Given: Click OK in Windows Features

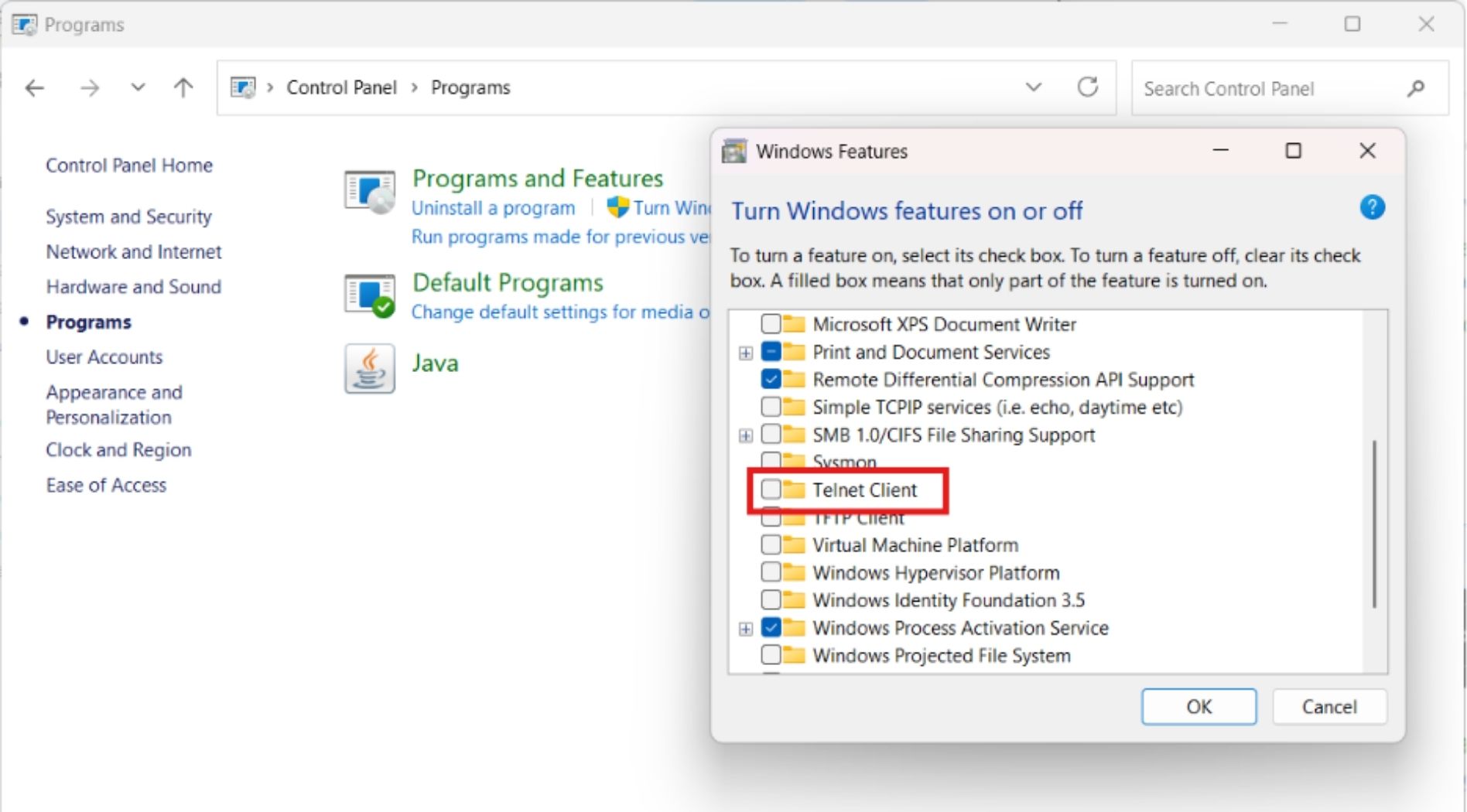Looking at the screenshot, I should pos(1199,707).
